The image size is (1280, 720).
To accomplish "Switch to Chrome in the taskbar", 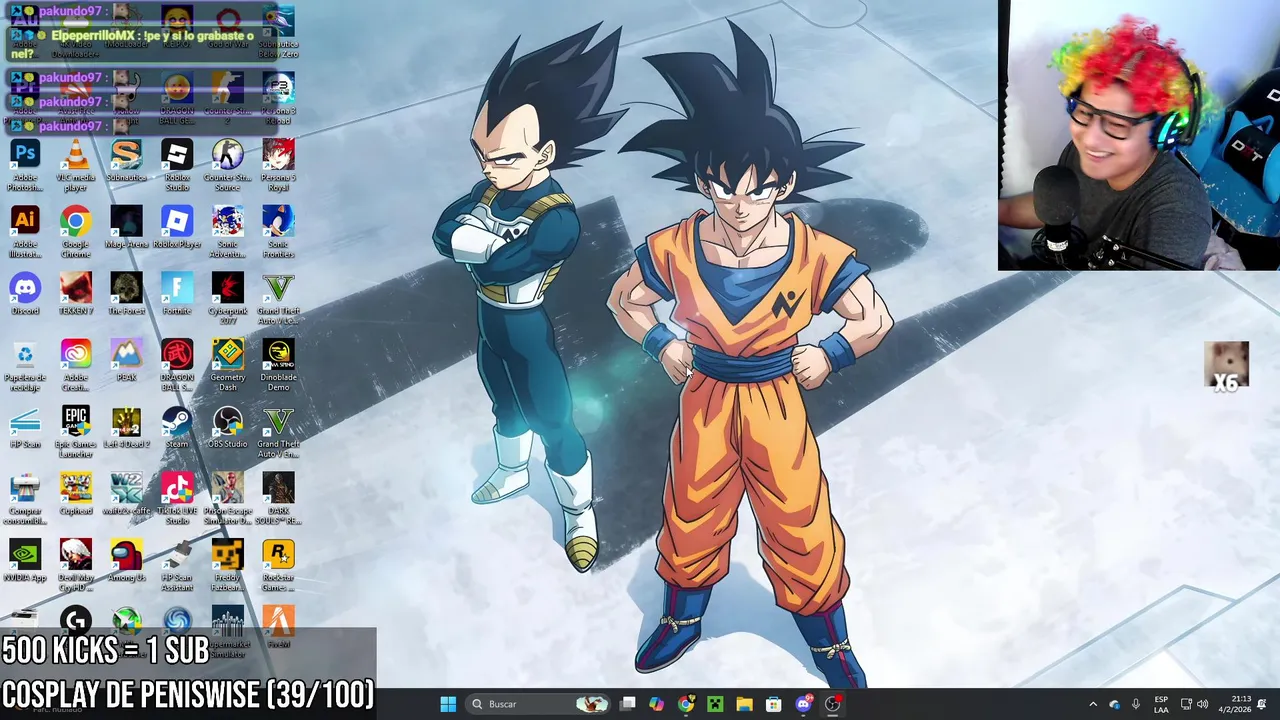I will pos(685,704).
